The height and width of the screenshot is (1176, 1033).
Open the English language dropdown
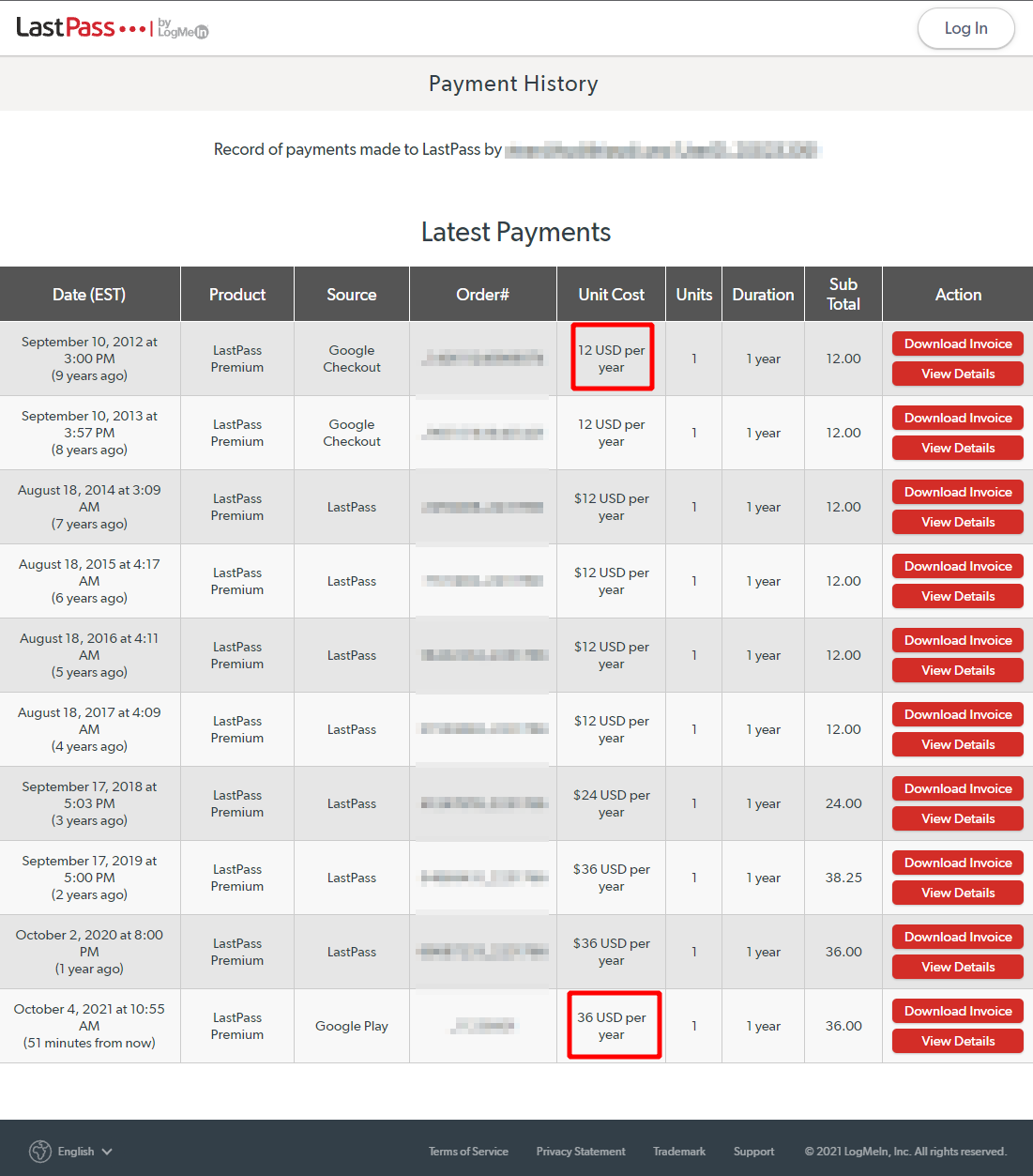(x=85, y=1152)
